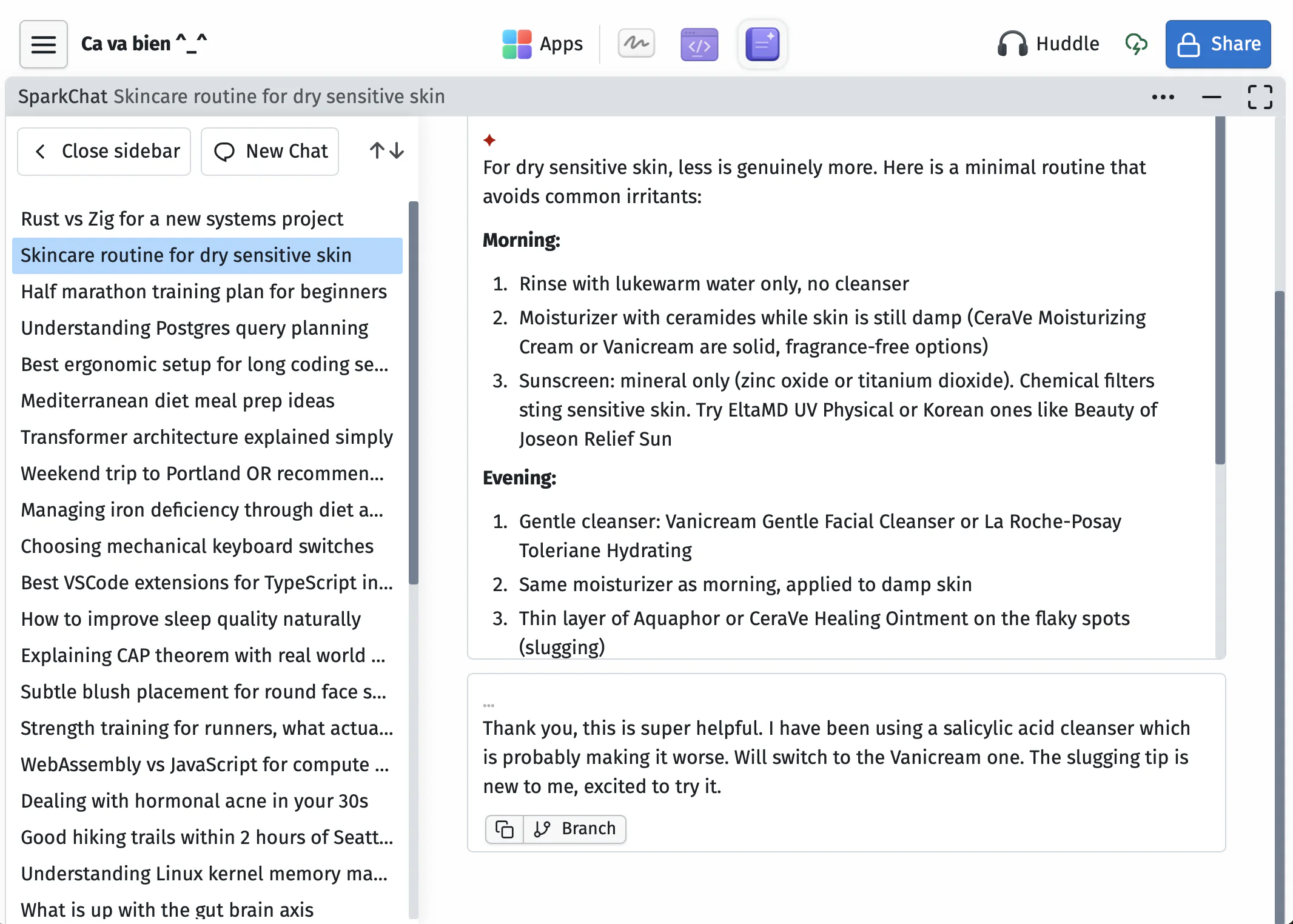Branch the conversation from this message
1293x924 pixels.
(x=574, y=829)
